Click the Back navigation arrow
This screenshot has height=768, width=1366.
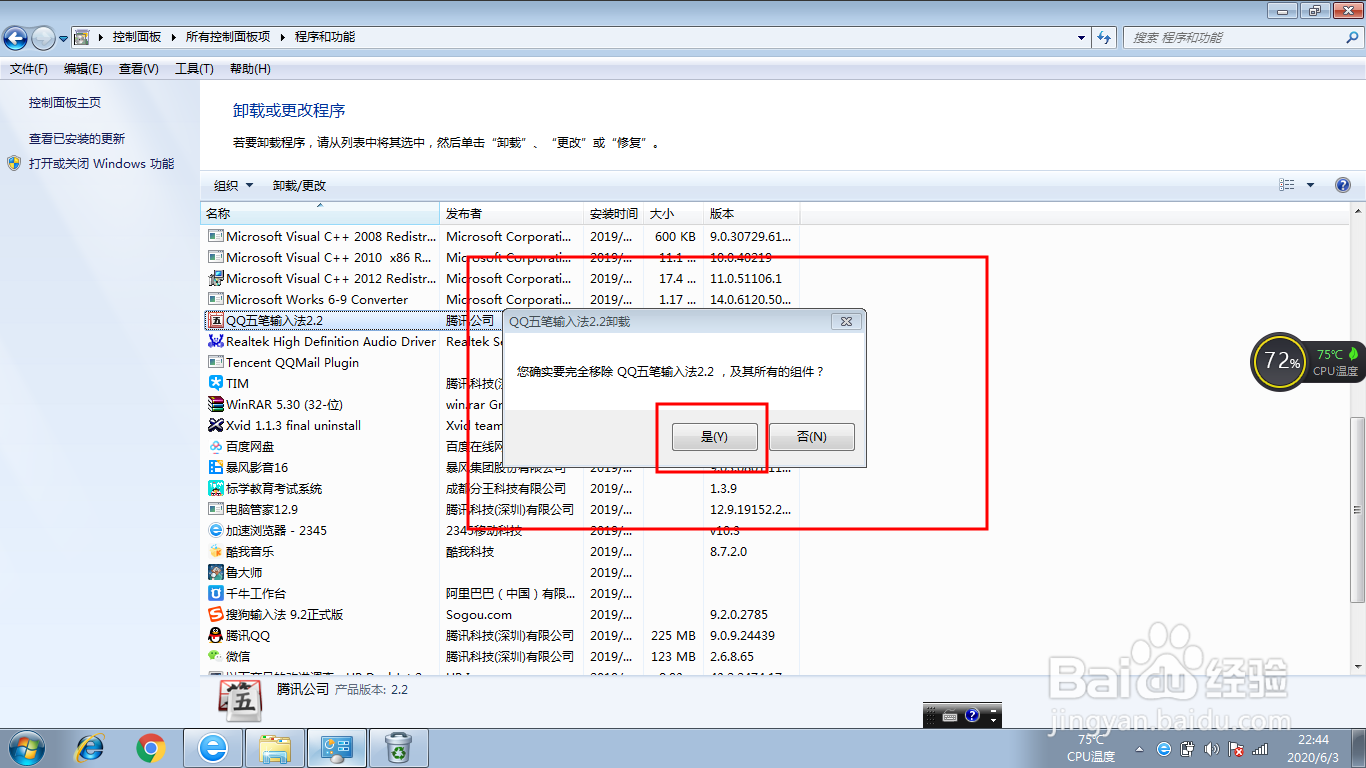click(x=16, y=38)
